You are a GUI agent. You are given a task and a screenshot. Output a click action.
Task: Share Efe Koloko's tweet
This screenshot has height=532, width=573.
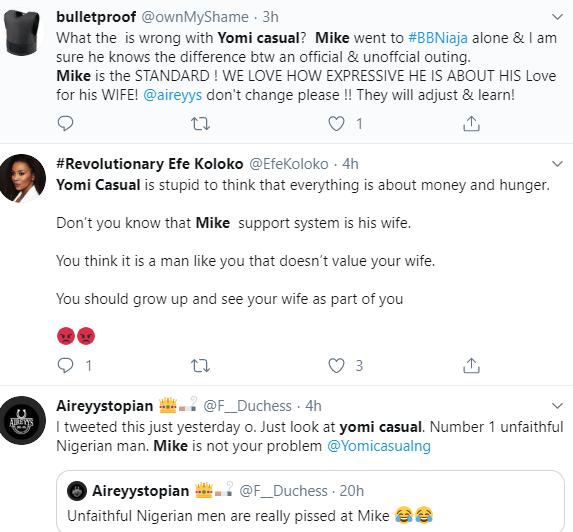[471, 365]
